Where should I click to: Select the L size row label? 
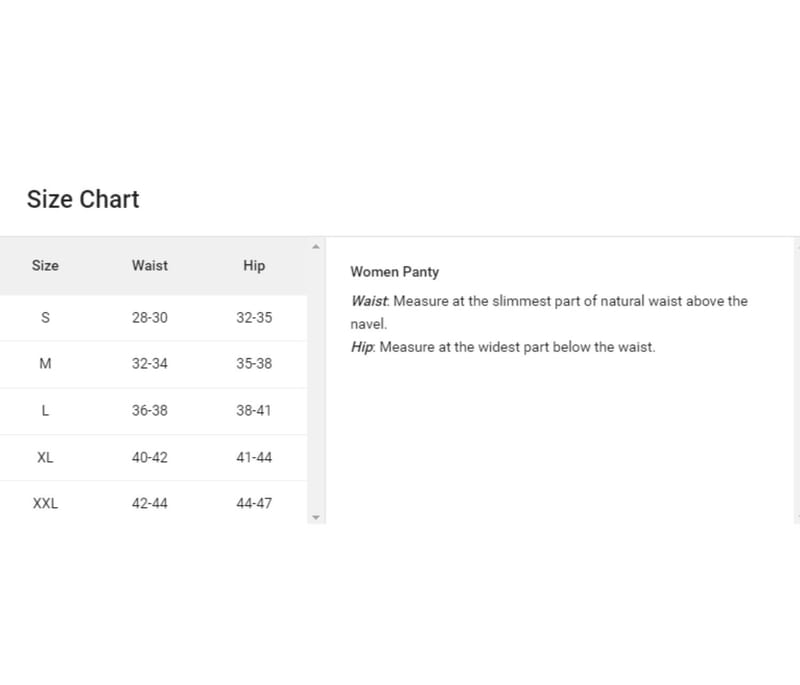[x=45, y=410]
